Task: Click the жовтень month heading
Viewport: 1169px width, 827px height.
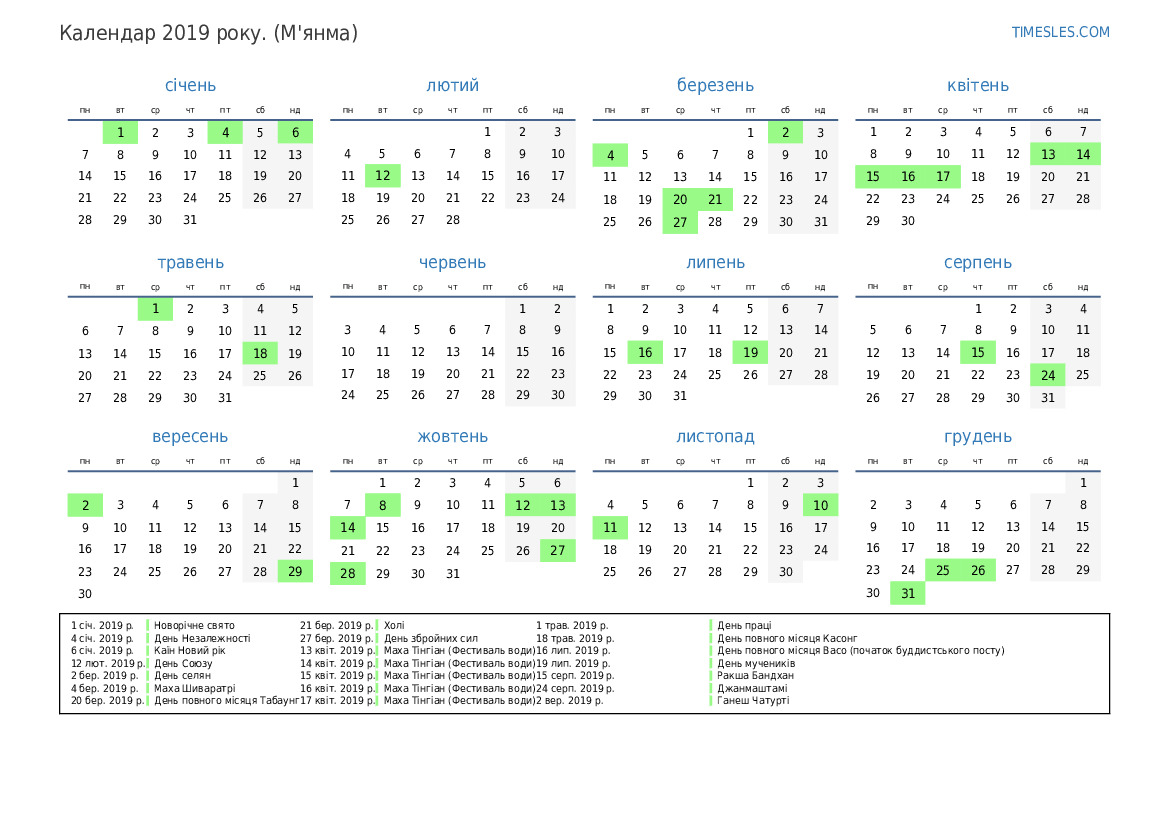Action: click(x=452, y=437)
